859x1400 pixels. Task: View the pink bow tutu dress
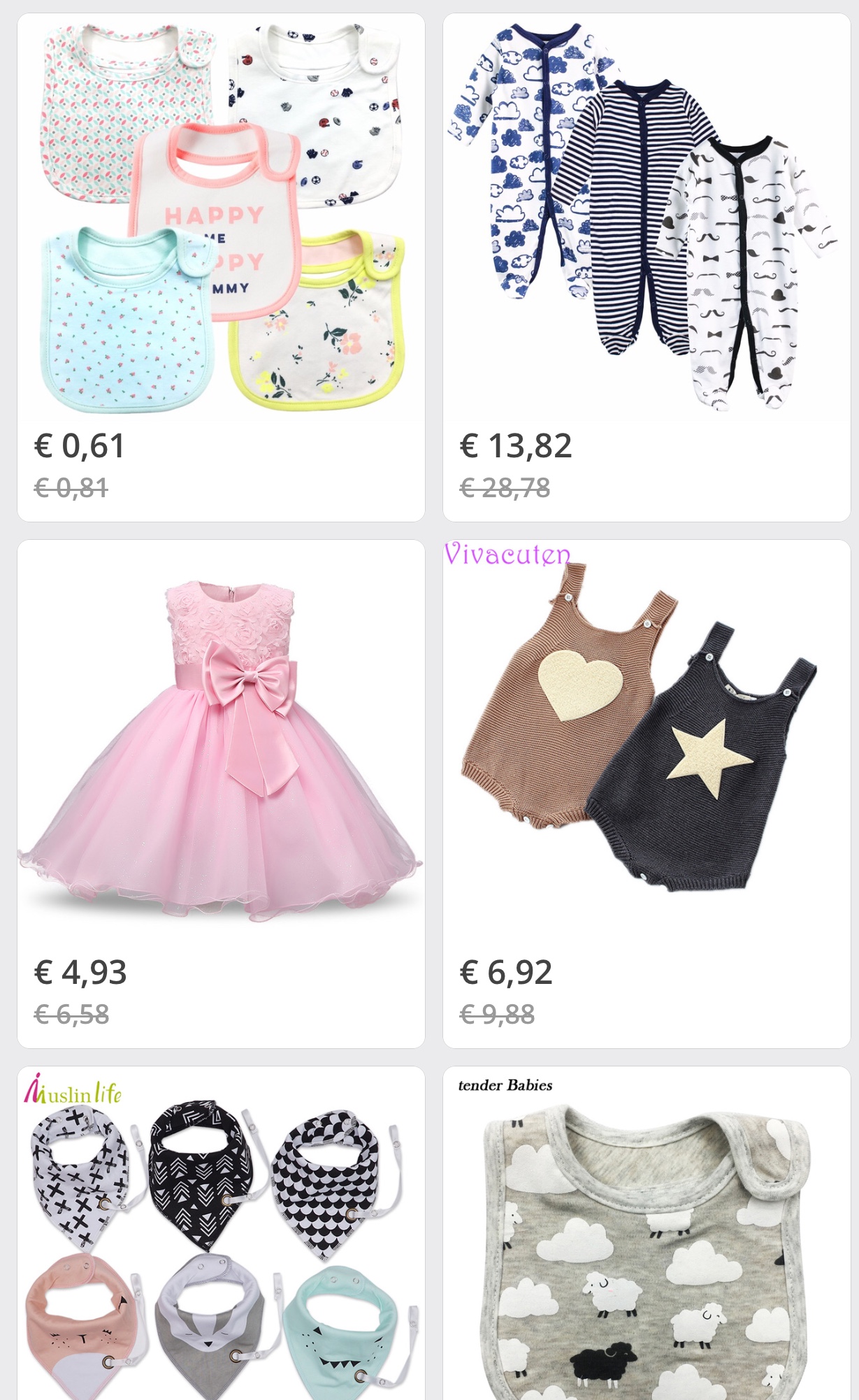[x=221, y=744]
